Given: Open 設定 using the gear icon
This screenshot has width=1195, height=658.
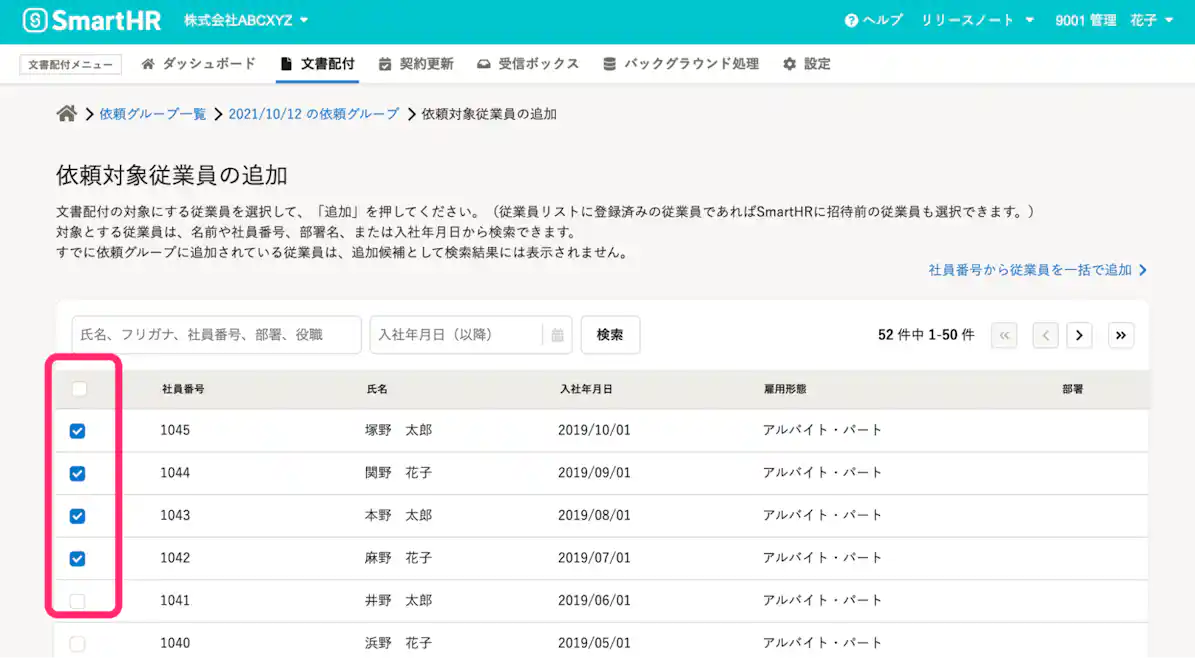Looking at the screenshot, I should click(788, 63).
